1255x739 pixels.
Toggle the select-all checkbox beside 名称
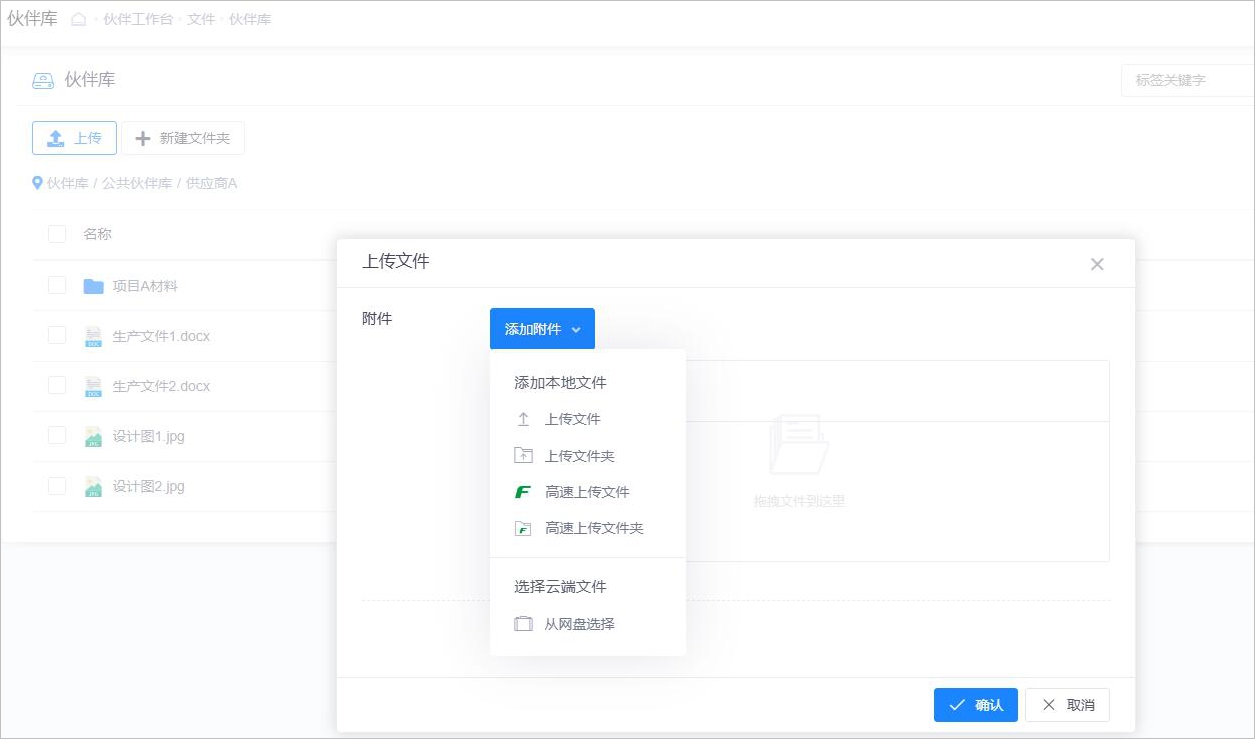[x=57, y=234]
